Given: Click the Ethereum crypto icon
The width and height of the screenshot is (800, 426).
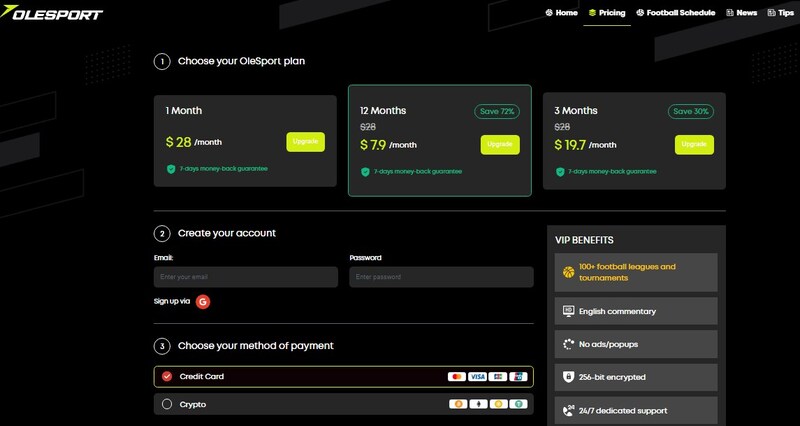Looking at the screenshot, I should point(477,404).
